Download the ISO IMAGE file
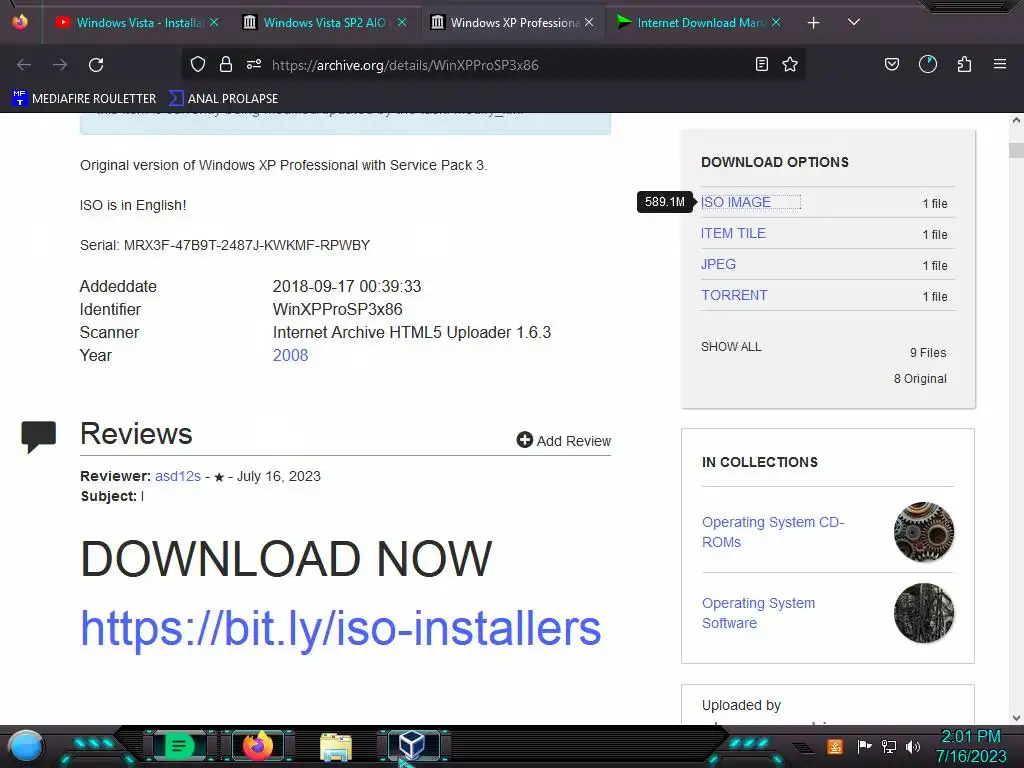Screen dimensions: 1024x768 point(736,202)
